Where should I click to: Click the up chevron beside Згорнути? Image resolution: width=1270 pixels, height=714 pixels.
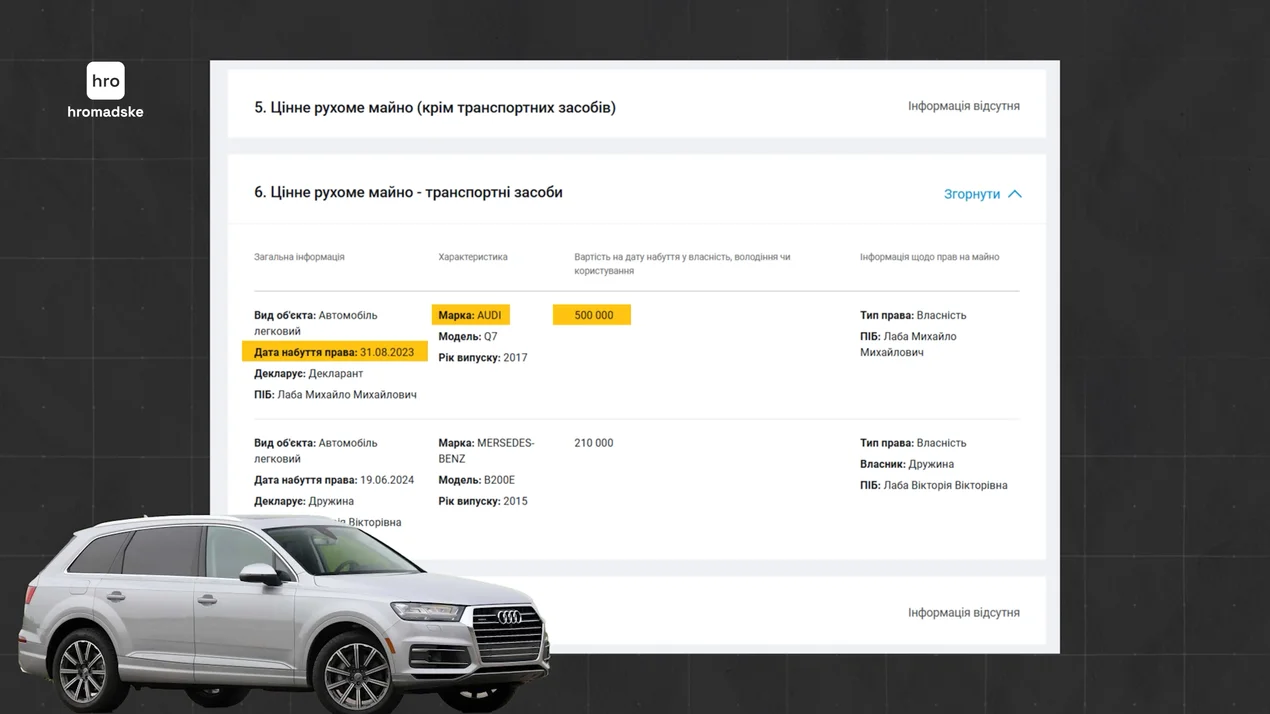[x=1015, y=194]
